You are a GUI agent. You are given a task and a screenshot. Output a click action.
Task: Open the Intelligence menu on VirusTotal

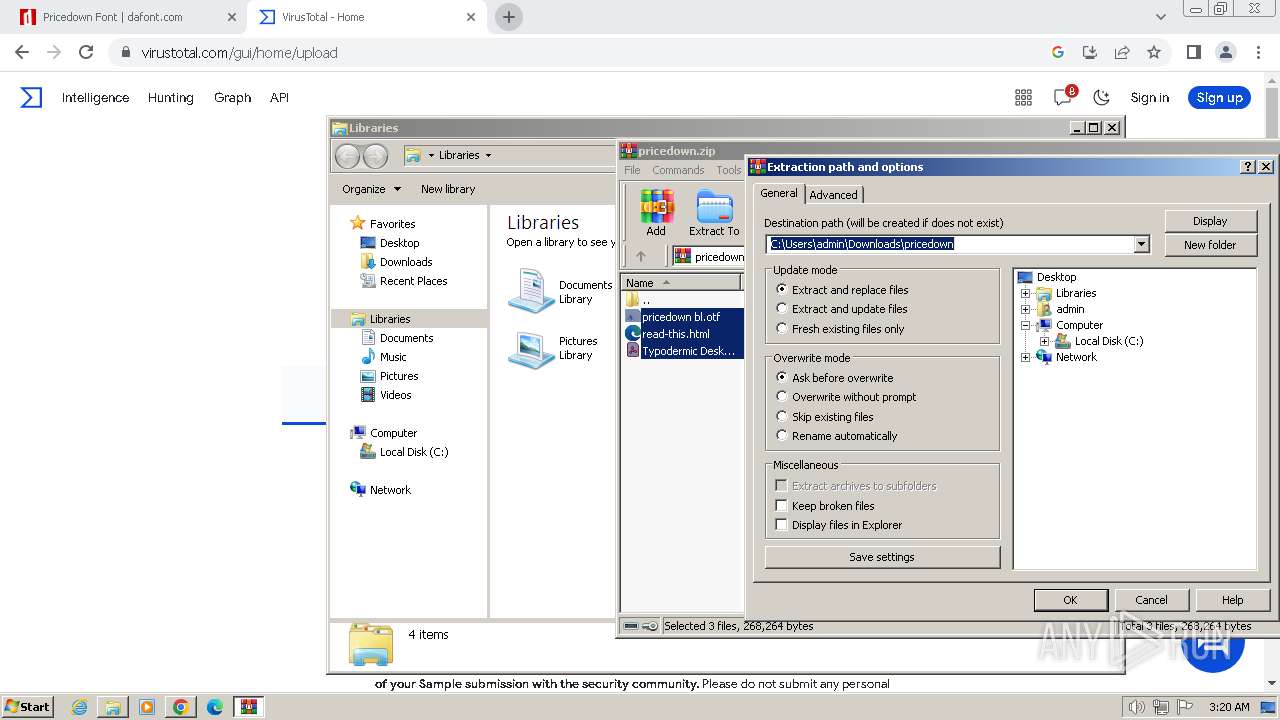95,97
